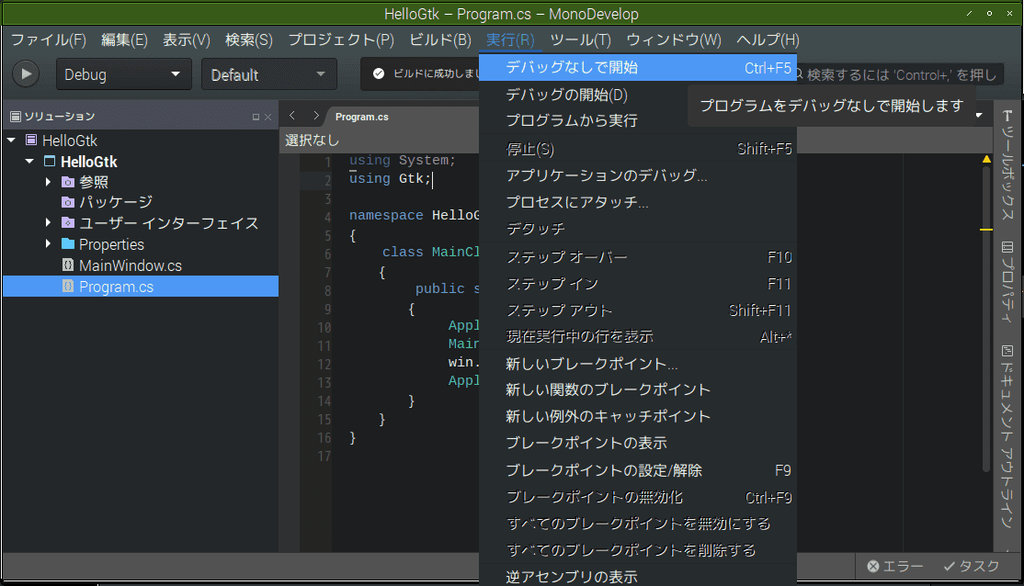This screenshot has width=1024, height=586.
Task: Click line number 12 in gutter
Action: coord(324,364)
